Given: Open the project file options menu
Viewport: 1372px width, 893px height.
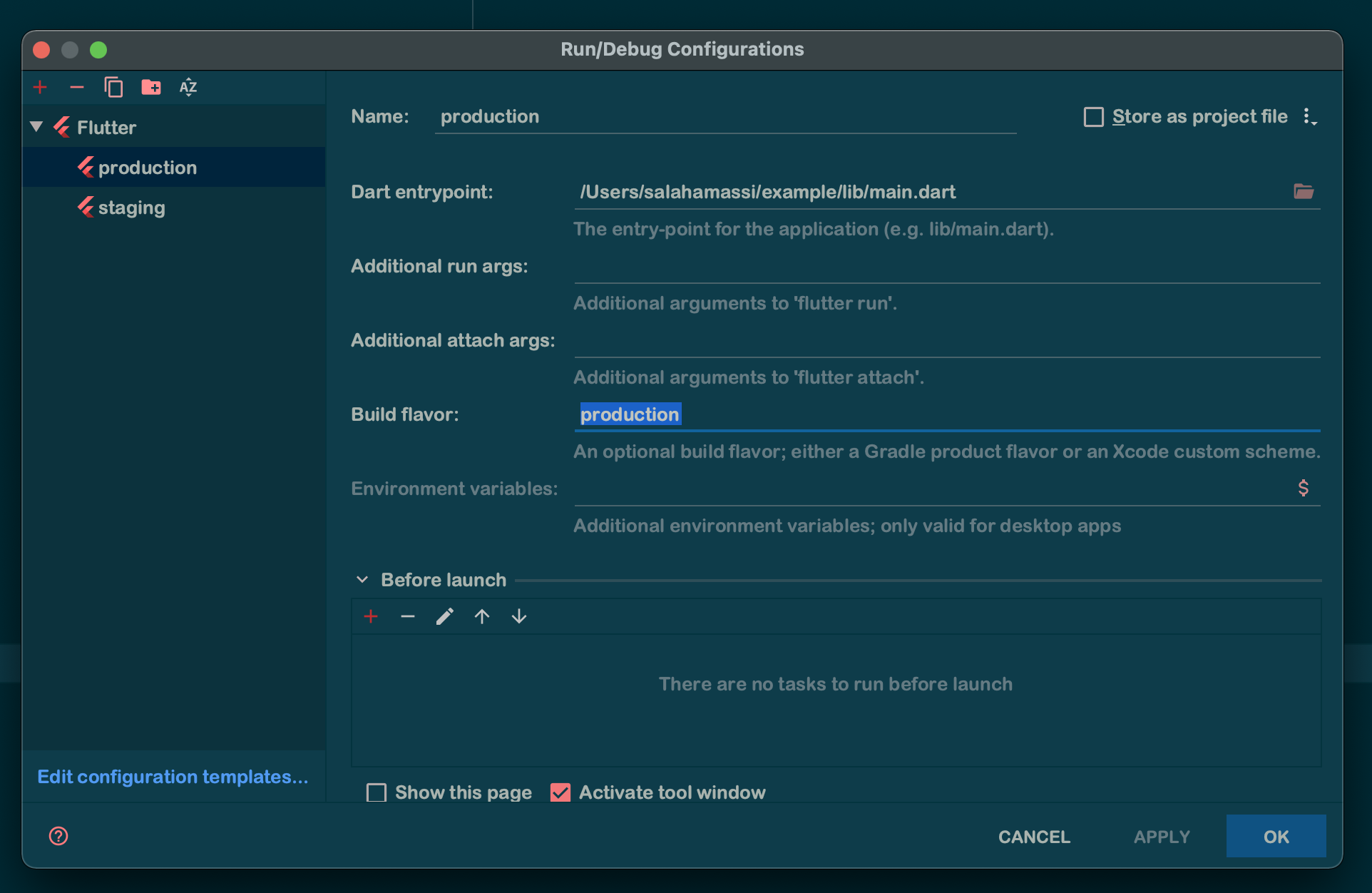Looking at the screenshot, I should (1309, 116).
